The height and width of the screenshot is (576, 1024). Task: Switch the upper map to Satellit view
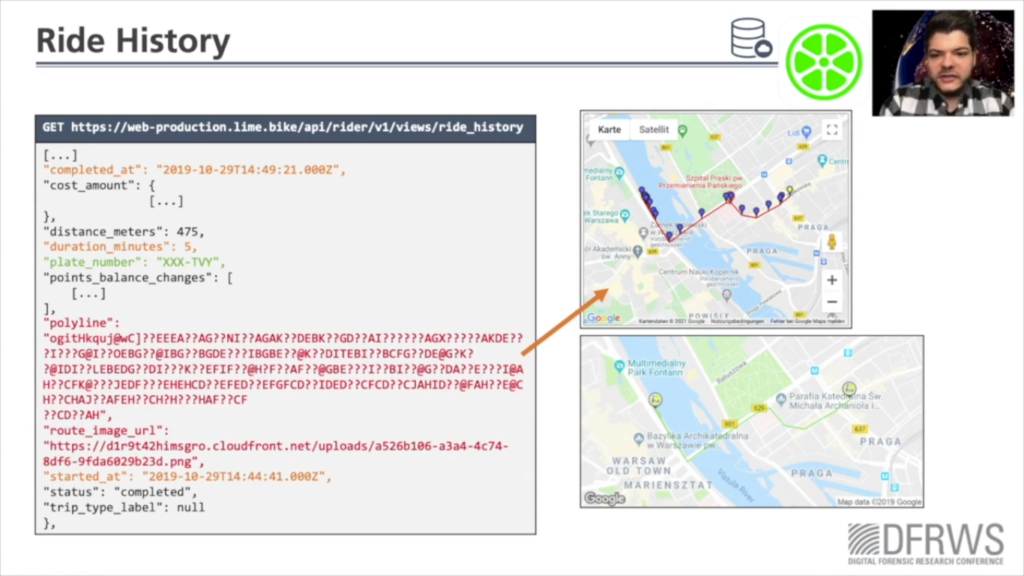(654, 129)
